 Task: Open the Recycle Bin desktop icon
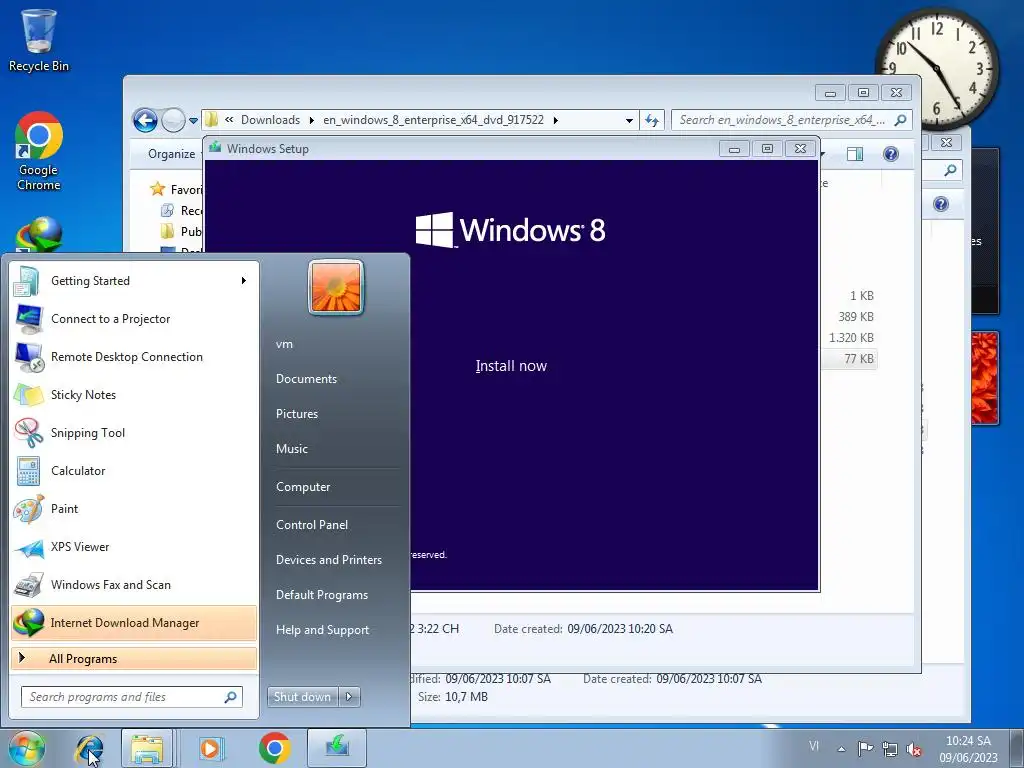click(x=39, y=40)
